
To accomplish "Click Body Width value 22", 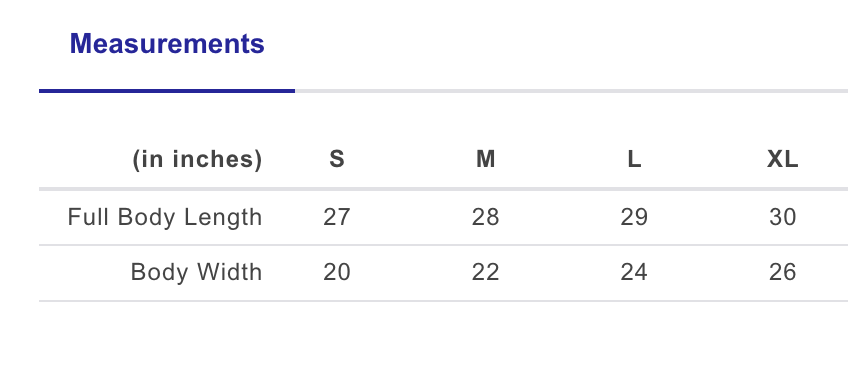I will 486,272.
